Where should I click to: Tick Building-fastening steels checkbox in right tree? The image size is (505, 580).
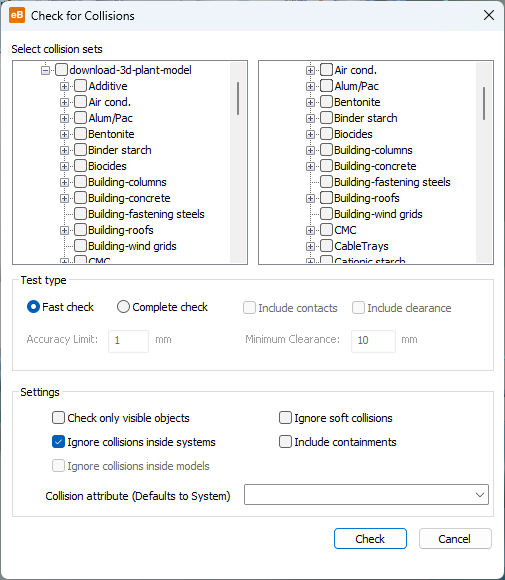(326, 182)
